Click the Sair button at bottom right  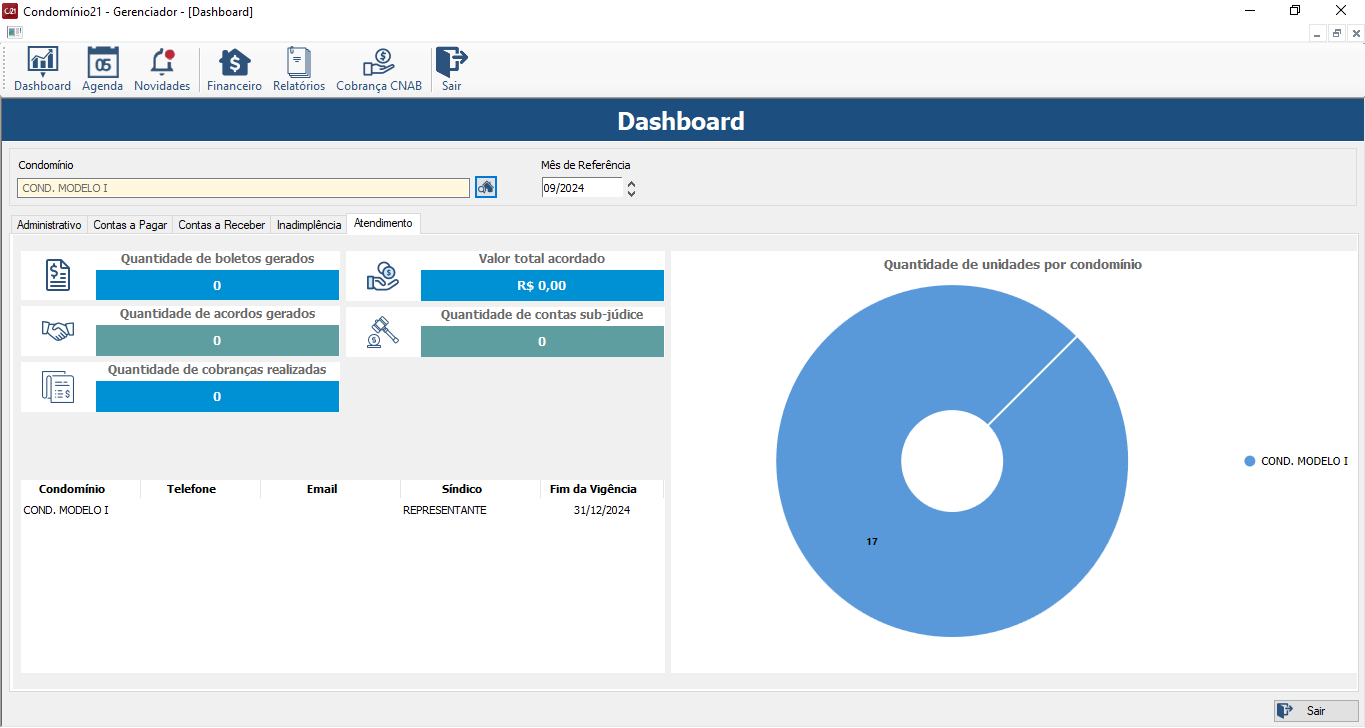click(1316, 711)
